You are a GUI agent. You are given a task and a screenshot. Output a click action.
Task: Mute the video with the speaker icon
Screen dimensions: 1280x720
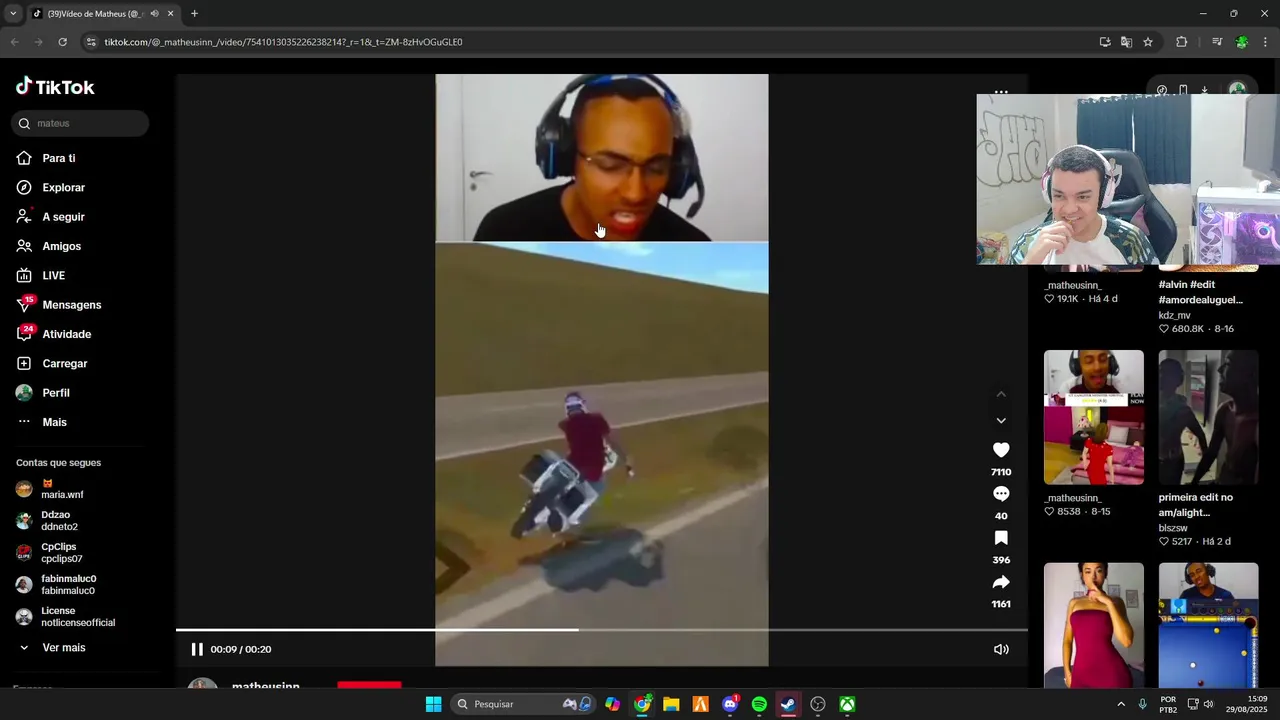[1001, 649]
